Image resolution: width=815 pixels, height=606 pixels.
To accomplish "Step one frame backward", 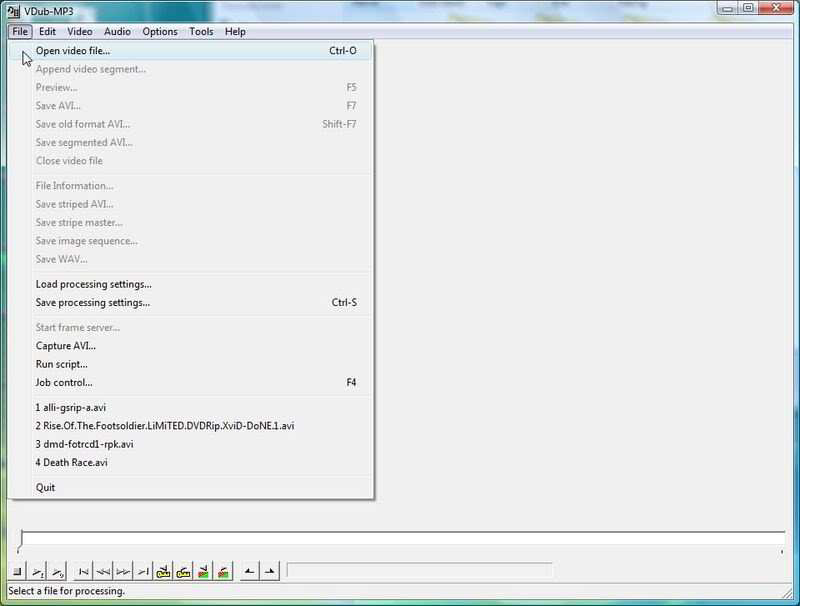I will (x=103, y=572).
